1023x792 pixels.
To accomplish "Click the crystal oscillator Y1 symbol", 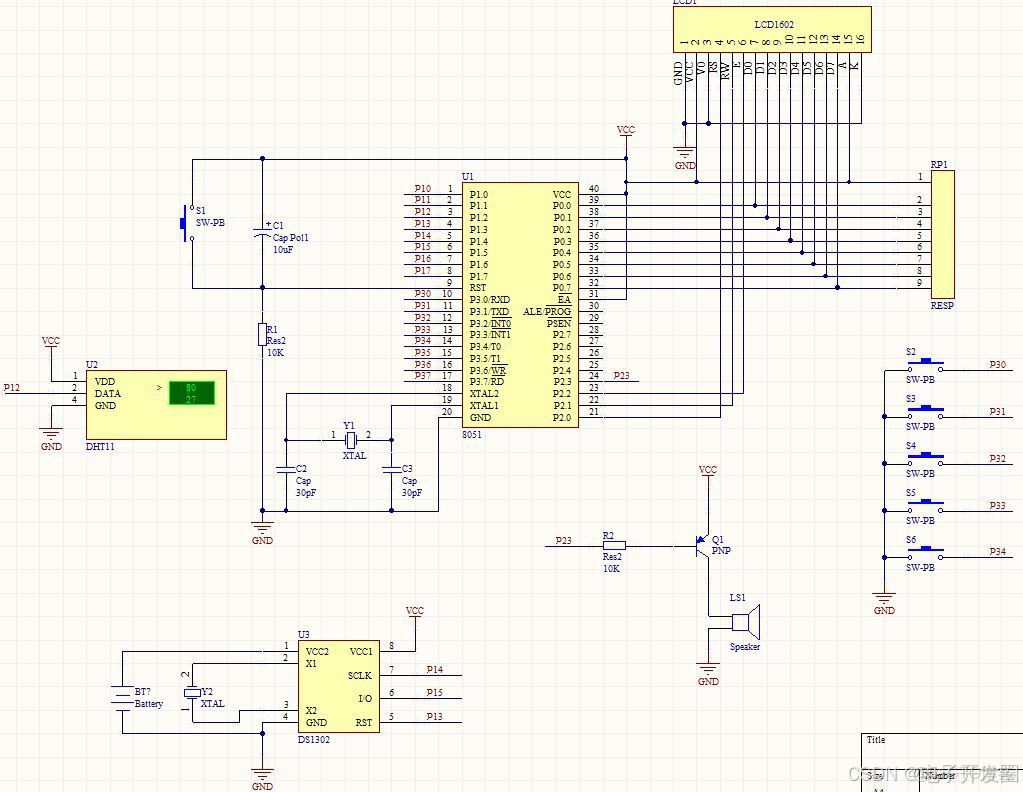I will point(351,440).
